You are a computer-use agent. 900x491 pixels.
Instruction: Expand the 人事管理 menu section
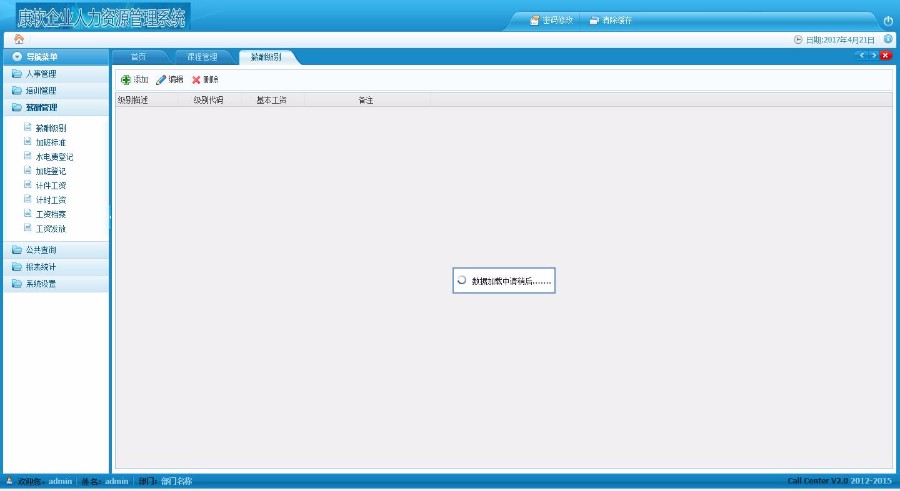[56, 74]
